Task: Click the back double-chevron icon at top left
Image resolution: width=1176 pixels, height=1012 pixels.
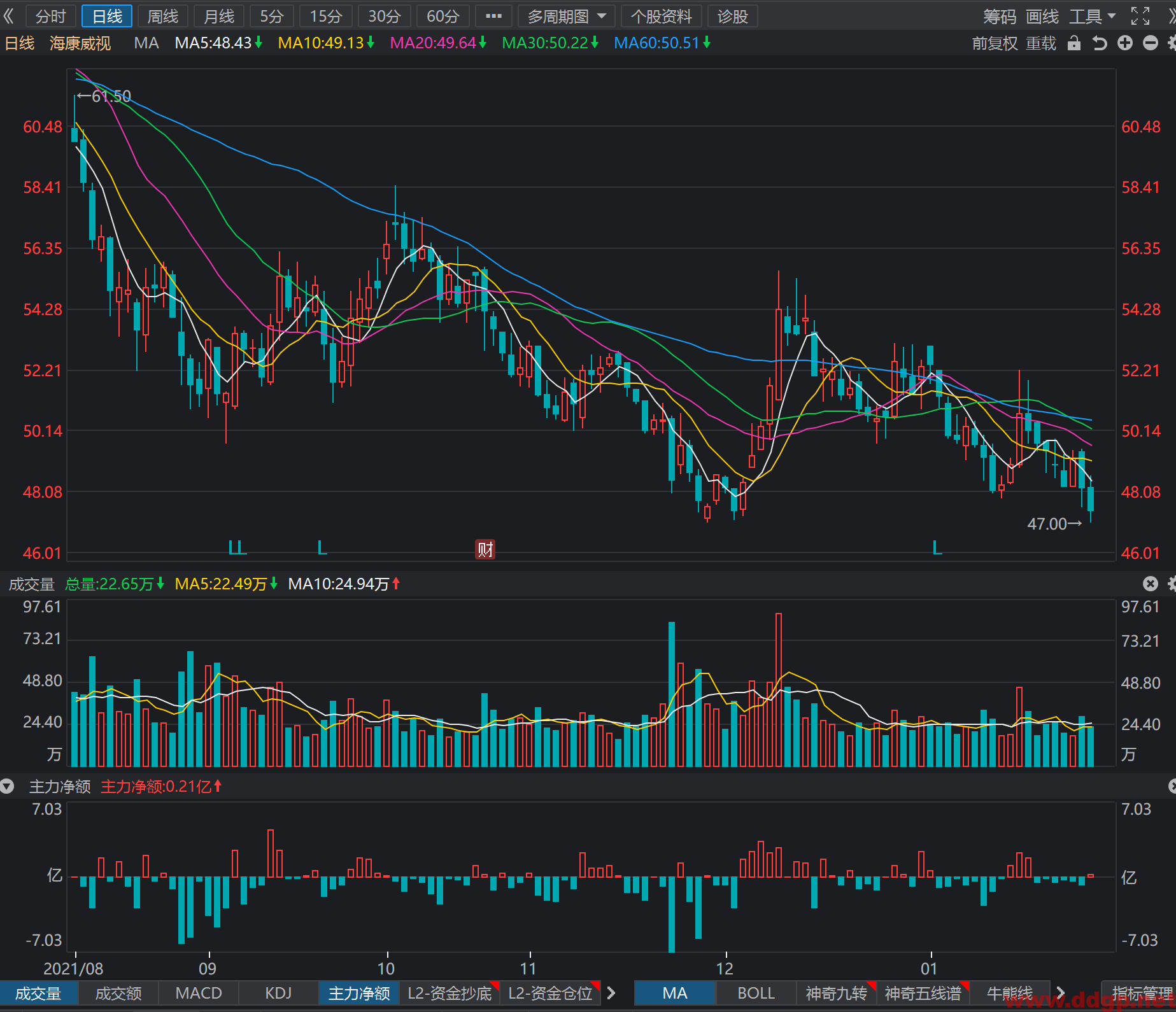Action: coord(8,16)
